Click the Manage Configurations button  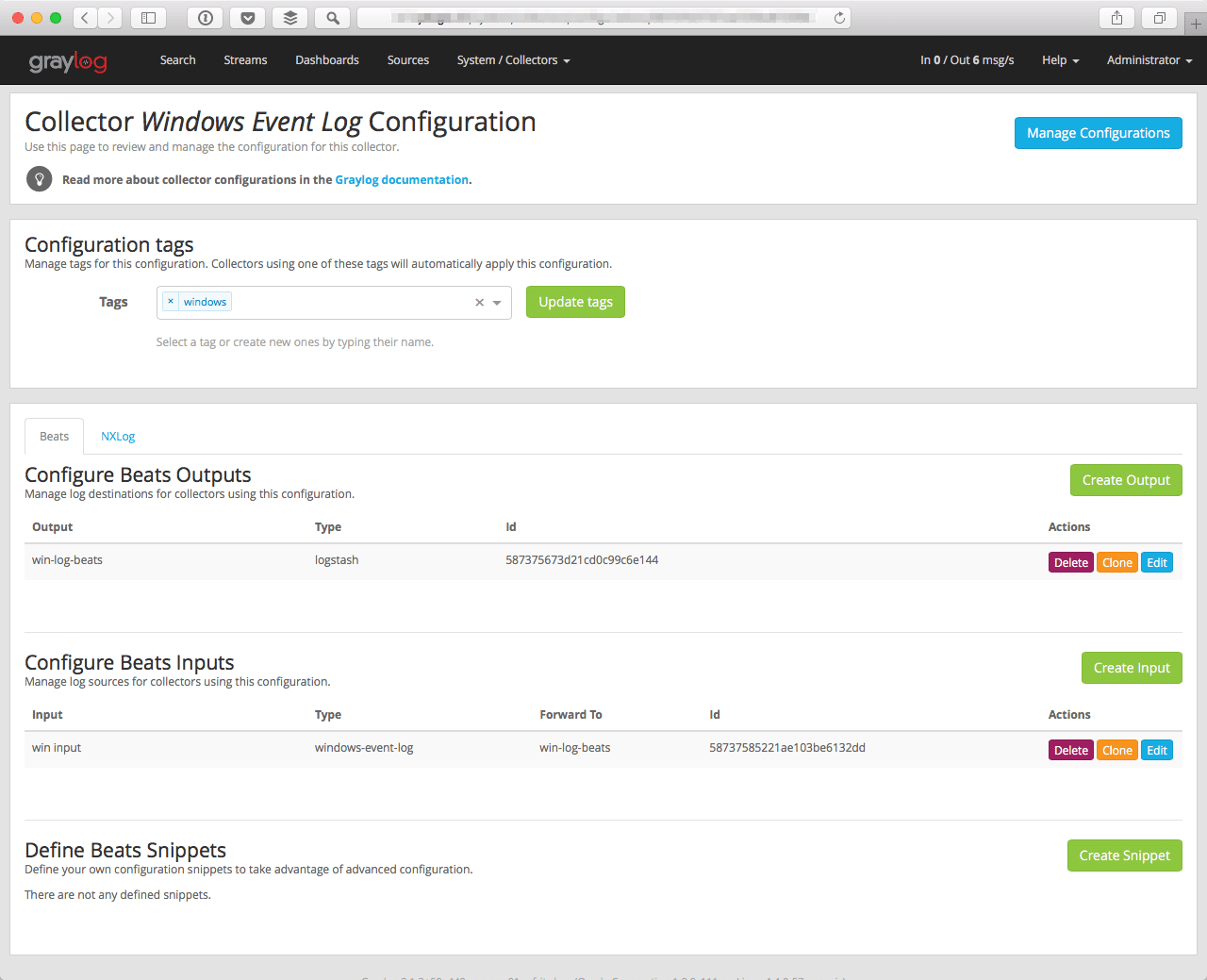point(1098,133)
